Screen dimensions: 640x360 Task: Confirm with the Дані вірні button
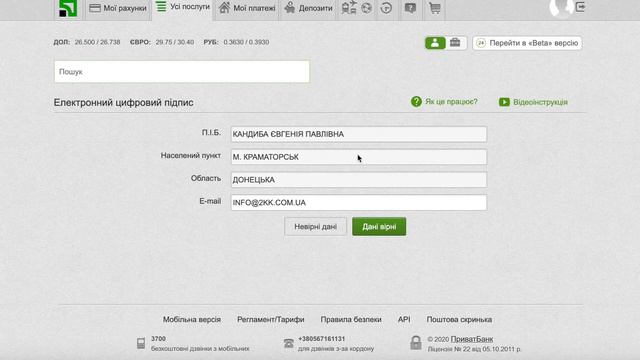379,227
